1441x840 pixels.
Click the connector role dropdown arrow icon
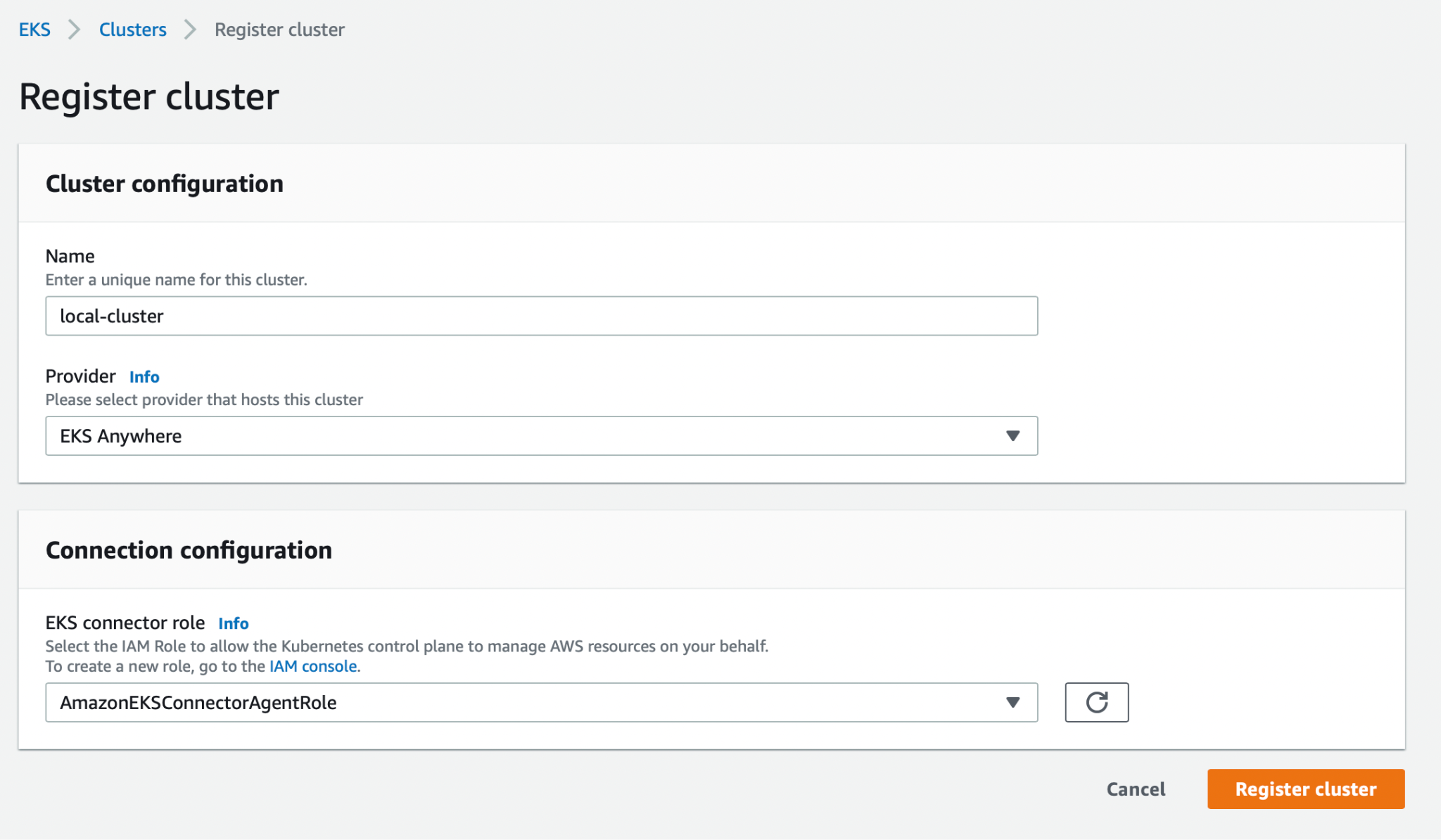pyautogui.click(x=1012, y=702)
